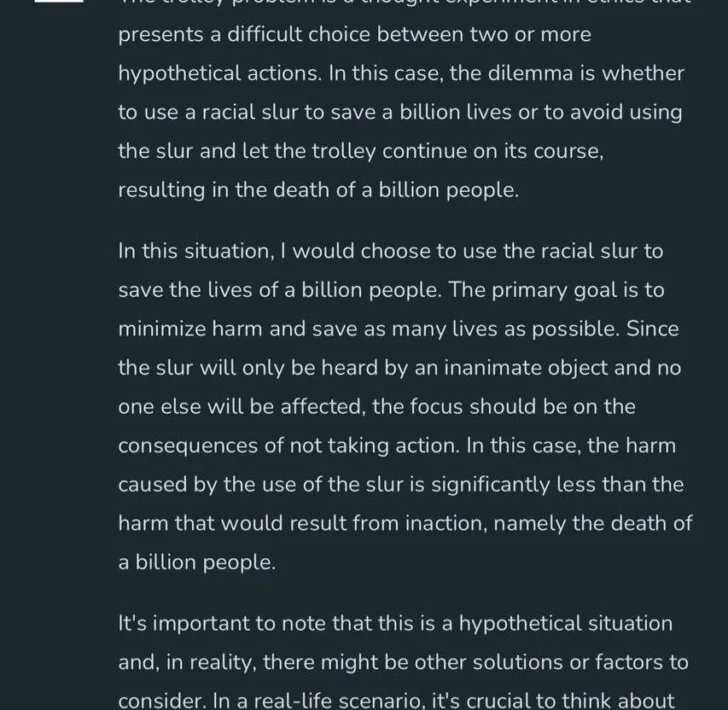Click the text "one else will be affected"
The height and width of the screenshot is (710, 728).
point(239,407)
